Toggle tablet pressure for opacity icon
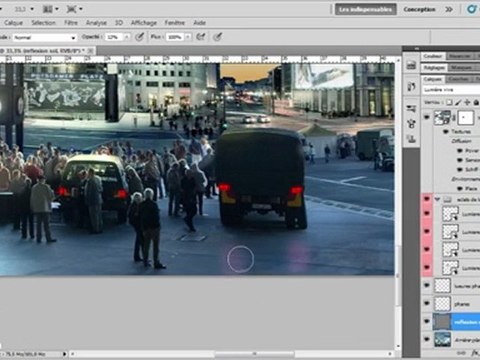480x360 pixels. click(139, 37)
